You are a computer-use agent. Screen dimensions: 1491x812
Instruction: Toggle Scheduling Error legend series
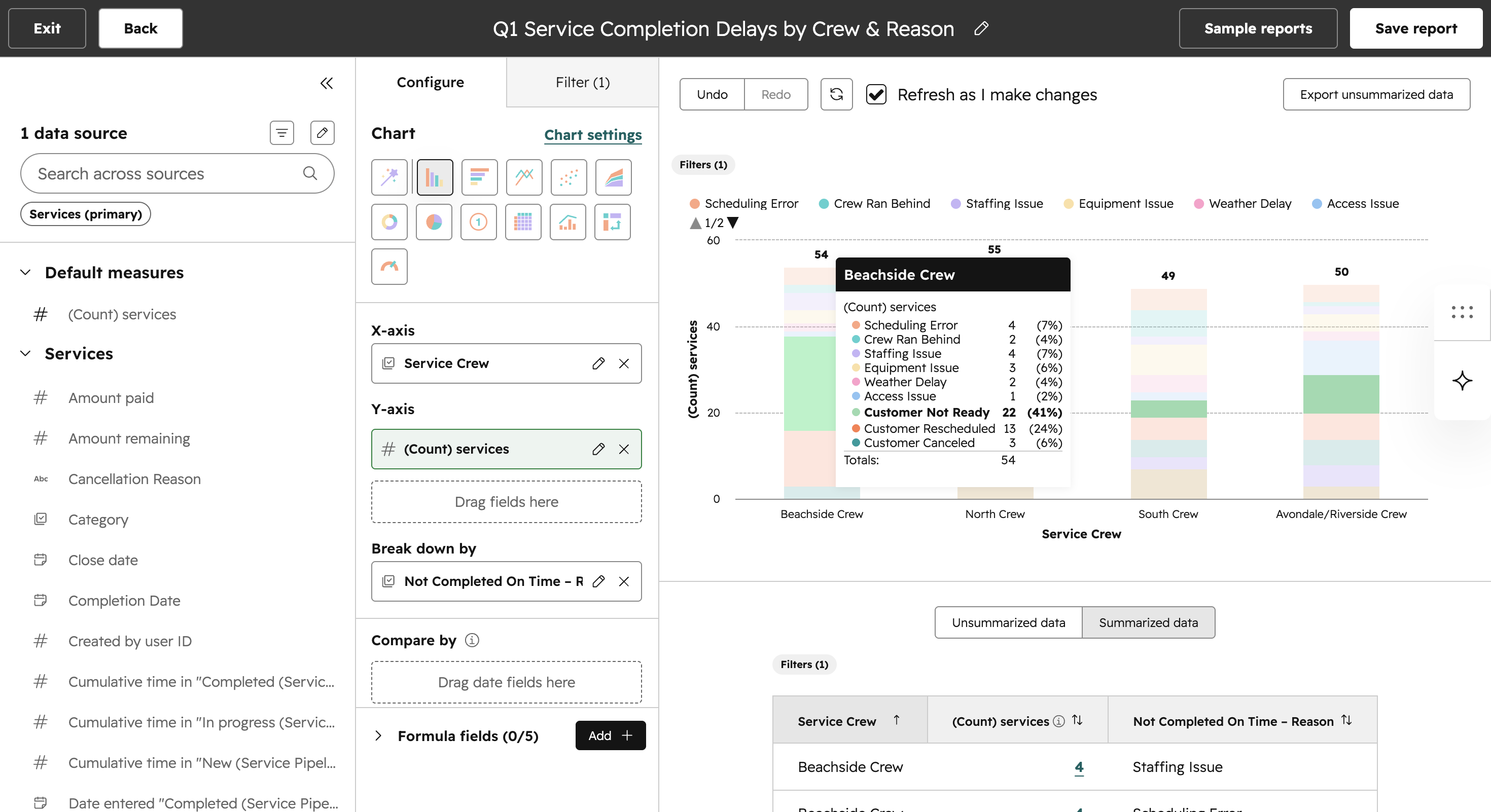744,204
